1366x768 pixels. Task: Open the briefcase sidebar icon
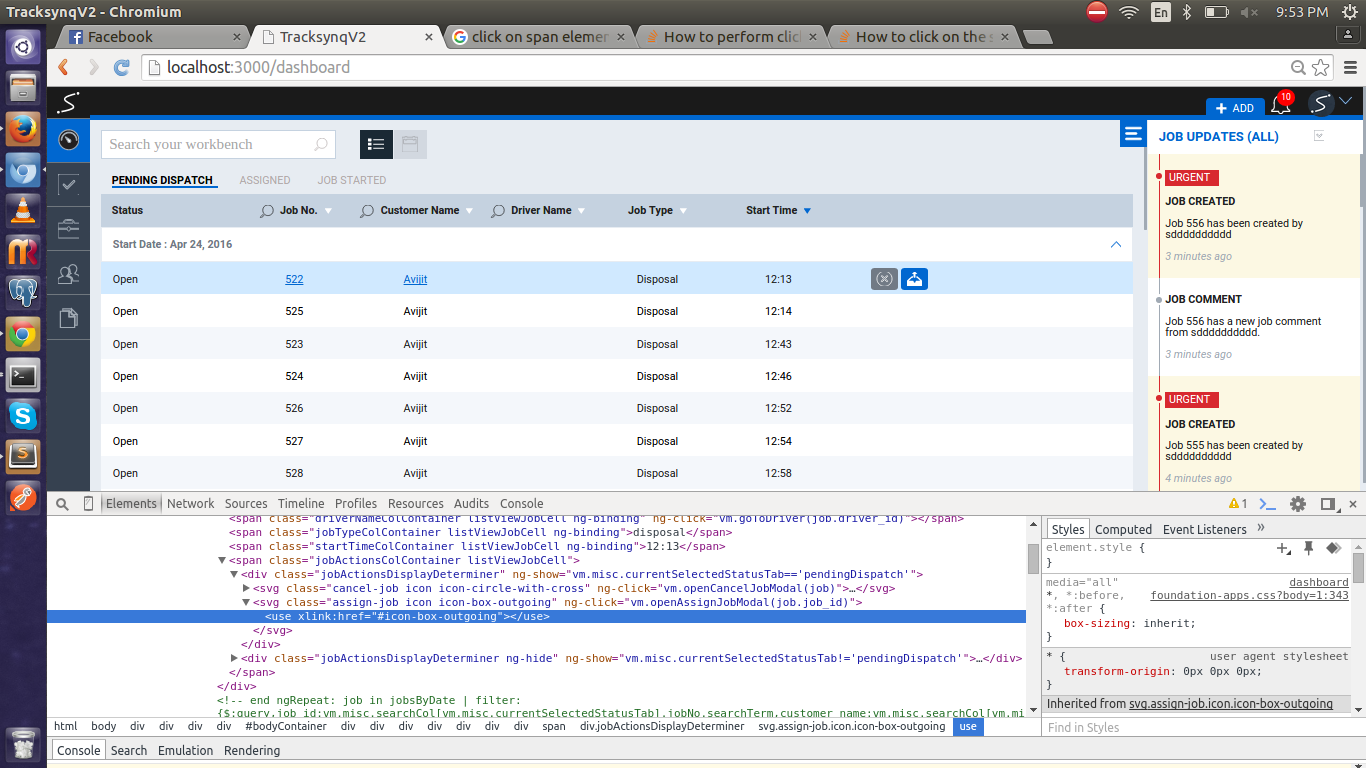coord(68,229)
